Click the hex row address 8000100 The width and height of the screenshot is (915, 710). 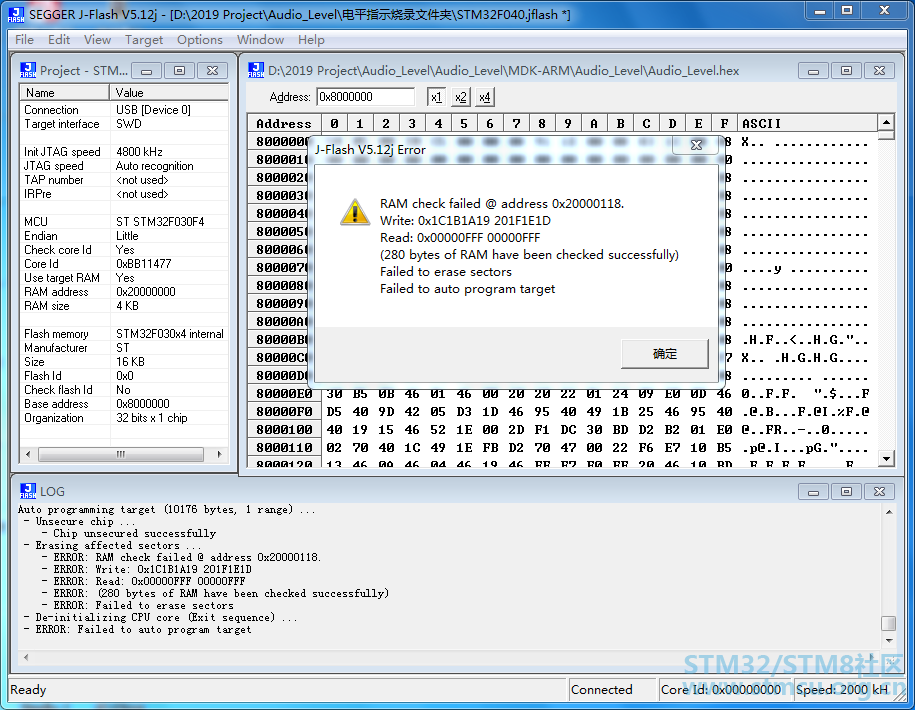[284, 430]
